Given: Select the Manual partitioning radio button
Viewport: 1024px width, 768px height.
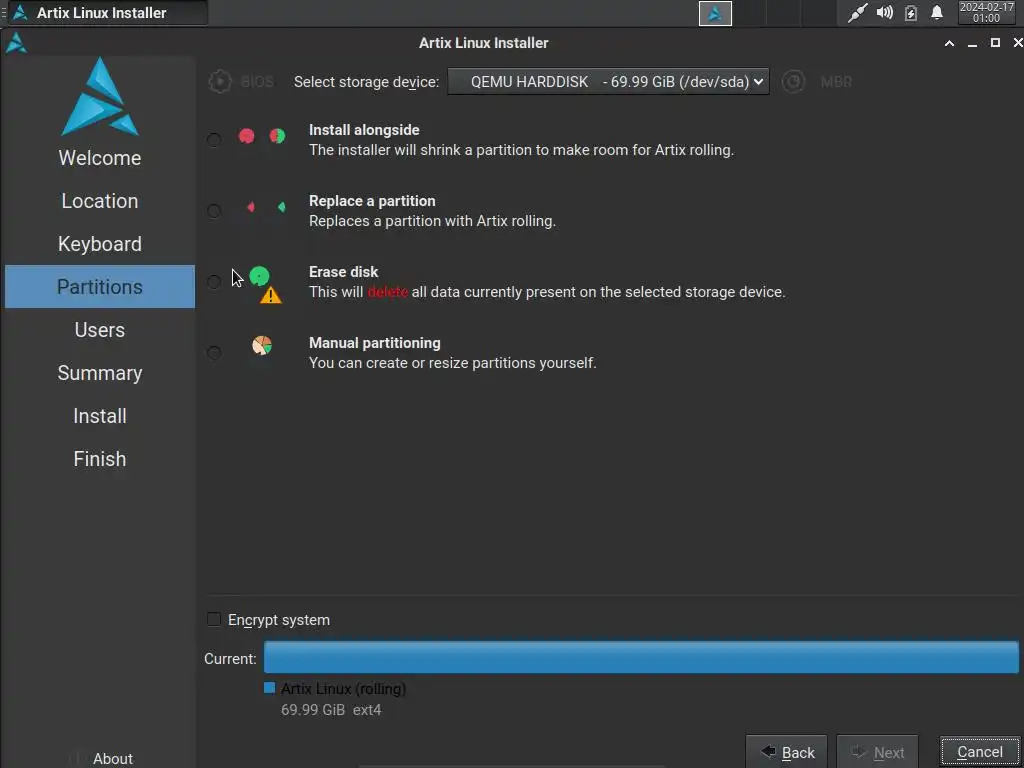Looking at the screenshot, I should coord(214,353).
